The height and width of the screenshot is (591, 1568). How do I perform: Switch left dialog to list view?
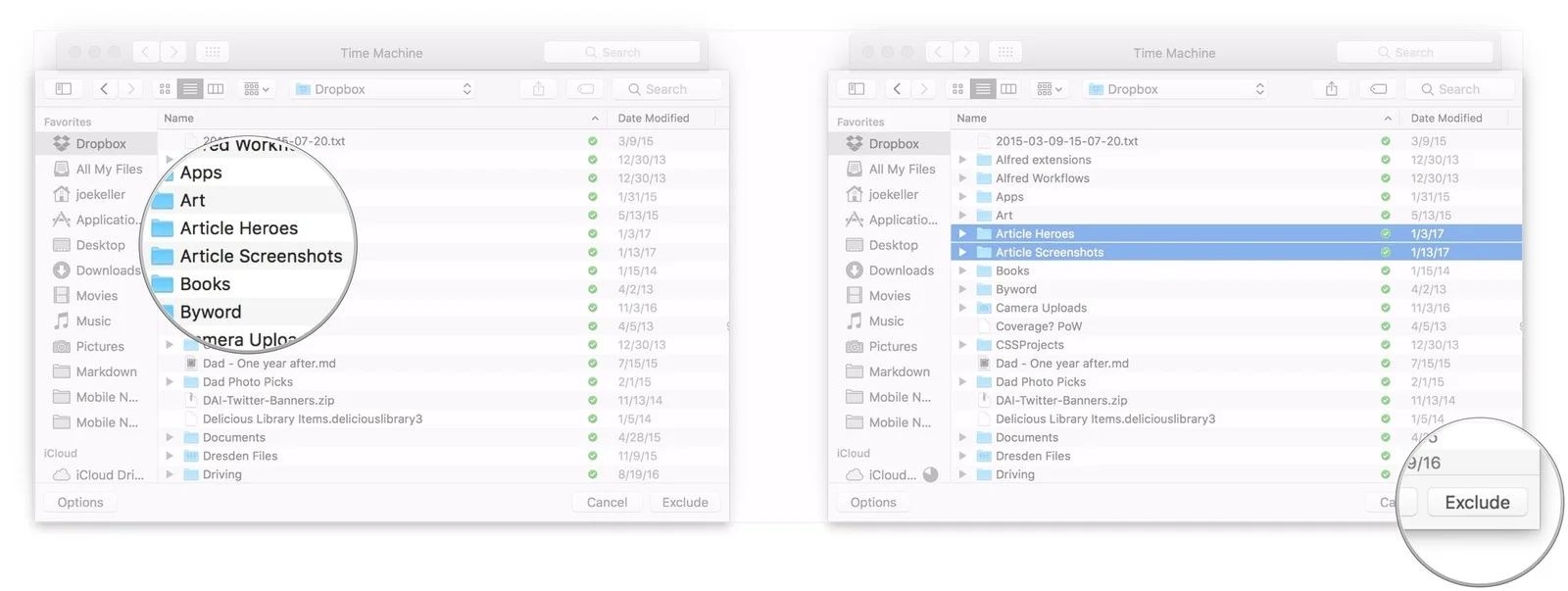190,89
